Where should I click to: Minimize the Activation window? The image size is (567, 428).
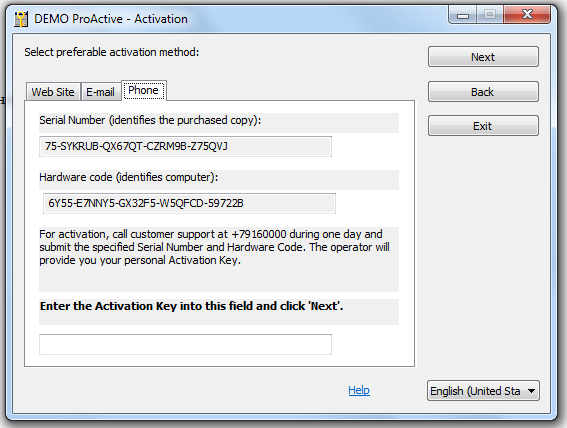point(462,15)
